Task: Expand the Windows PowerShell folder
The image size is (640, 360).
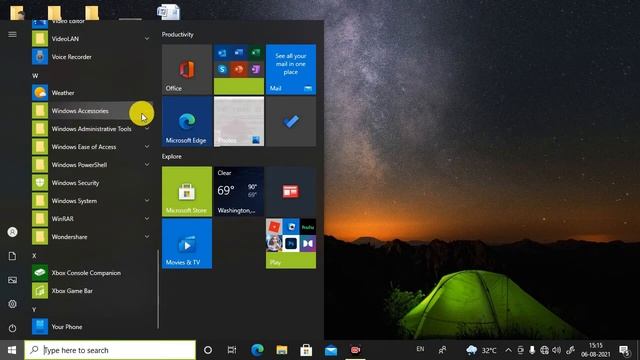Action: [92, 164]
